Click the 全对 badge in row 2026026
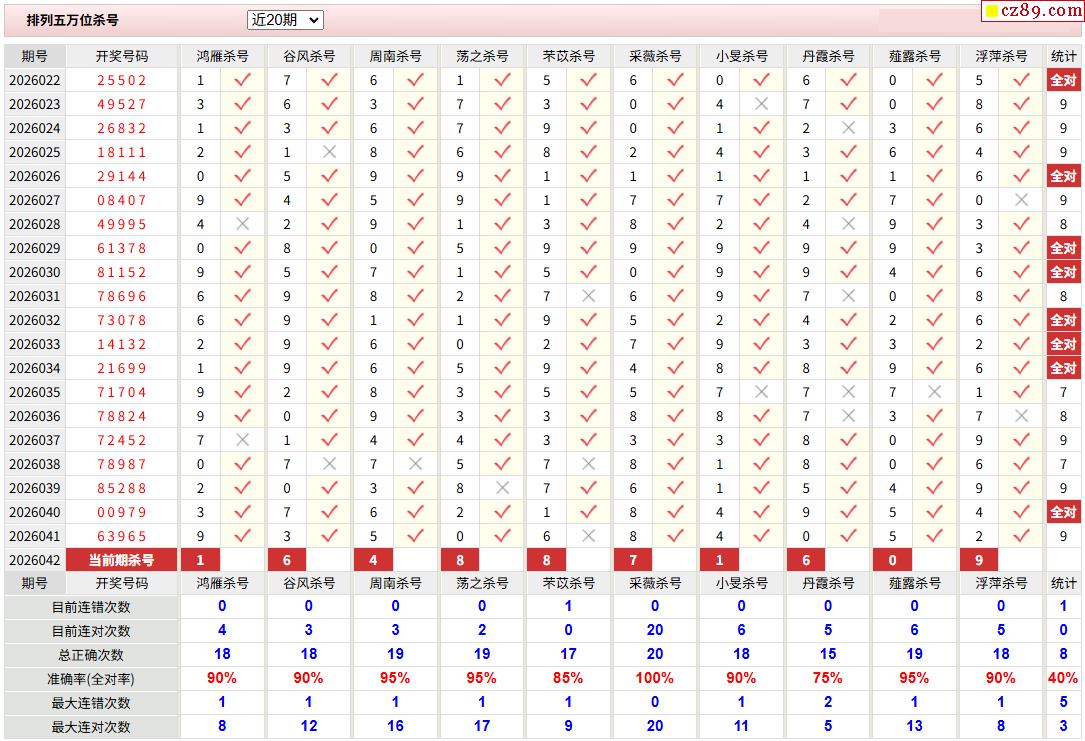This screenshot has width=1085, height=741. [1064, 176]
